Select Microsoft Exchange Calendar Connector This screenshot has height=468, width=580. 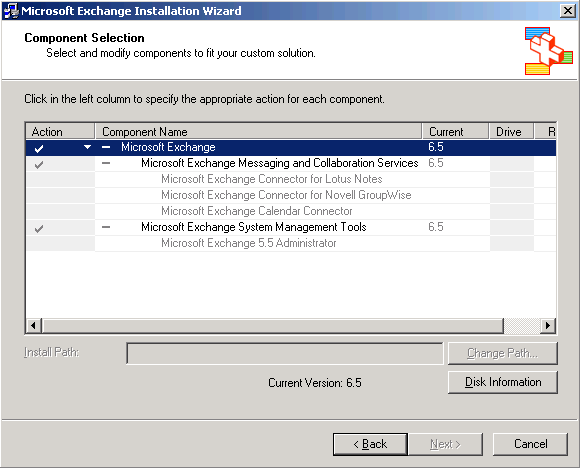tap(256, 211)
